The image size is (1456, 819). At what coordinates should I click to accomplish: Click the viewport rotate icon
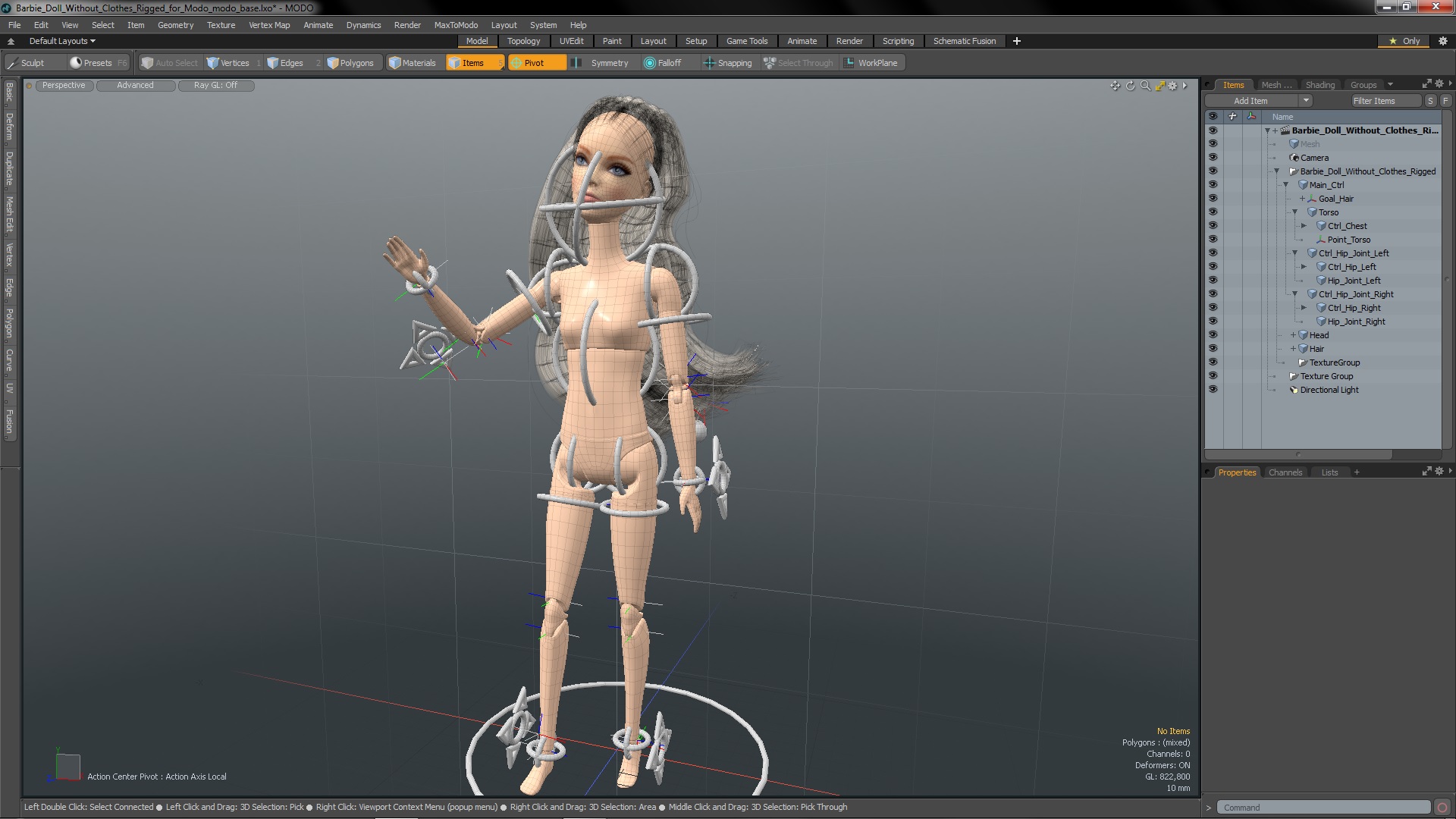point(1130,86)
